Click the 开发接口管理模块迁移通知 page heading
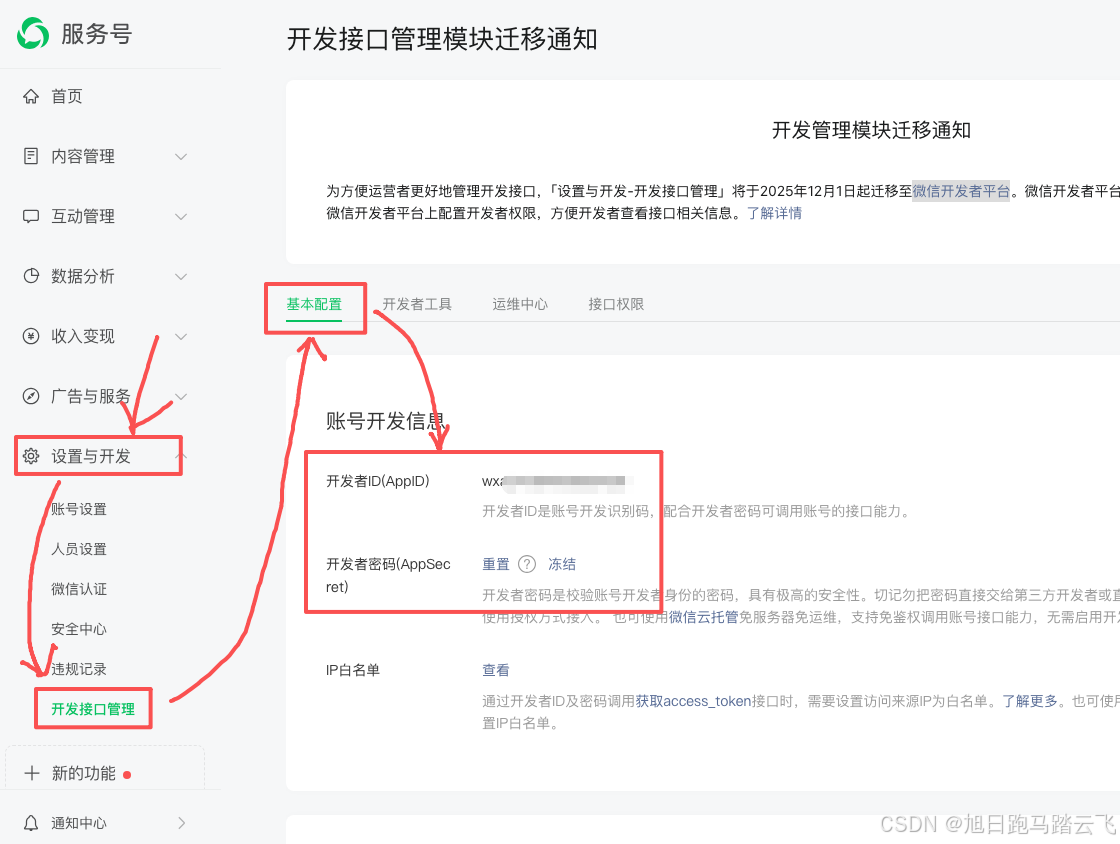Screen dimensions: 1120x844 pyautogui.click(x=442, y=39)
